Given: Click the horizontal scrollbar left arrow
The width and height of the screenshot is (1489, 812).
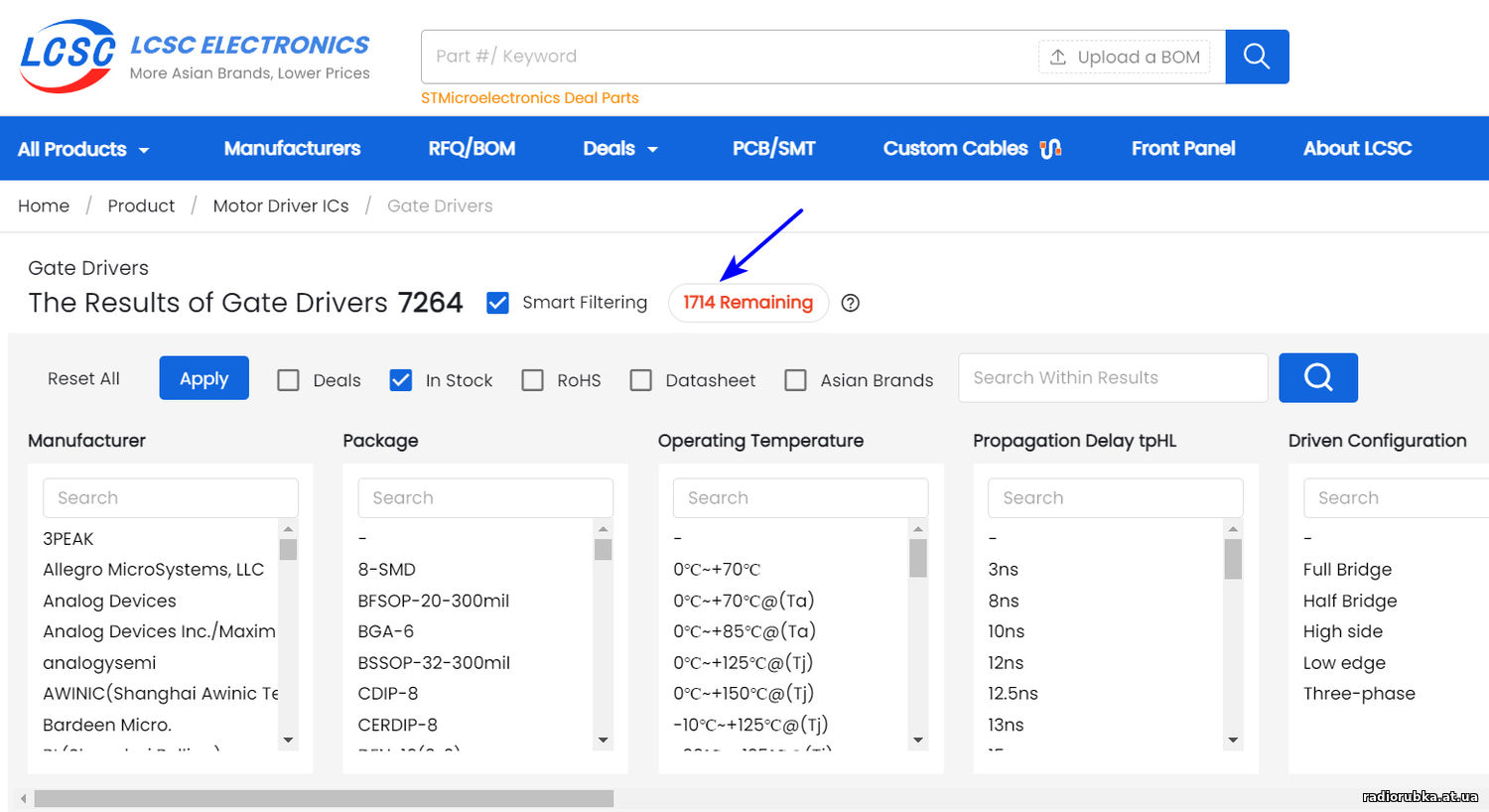Looking at the screenshot, I should [x=24, y=798].
